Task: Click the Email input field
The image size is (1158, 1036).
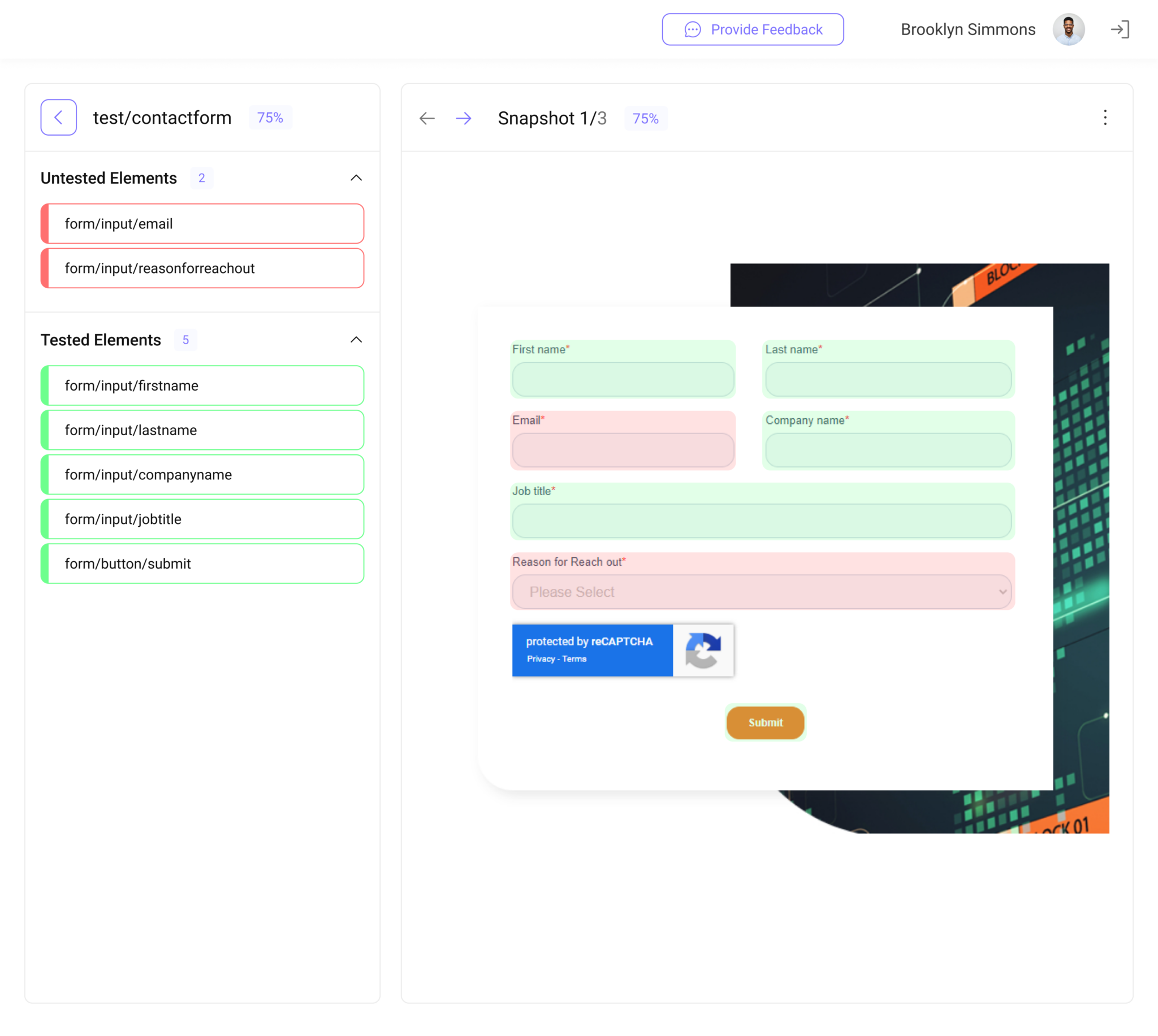Action: (x=623, y=450)
